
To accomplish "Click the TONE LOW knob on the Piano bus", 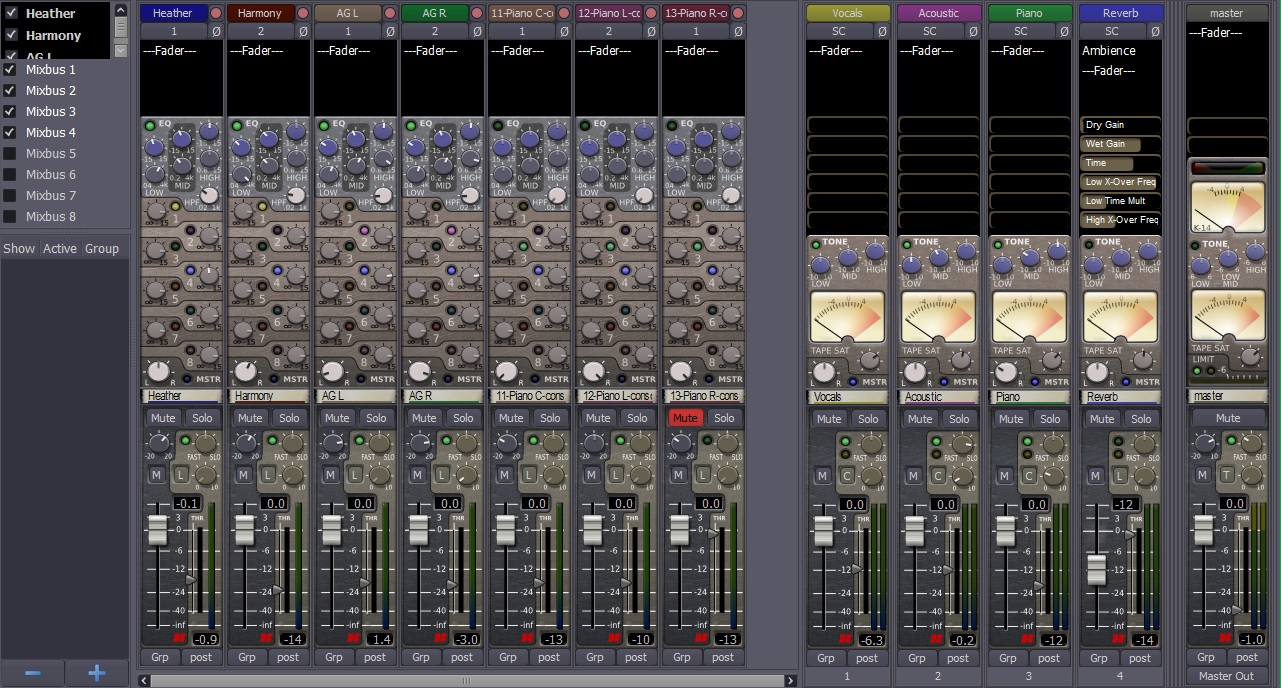I will (1005, 266).
